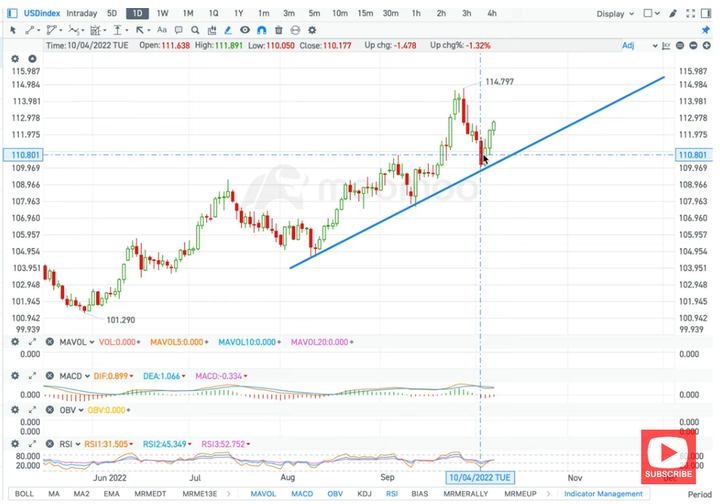The image size is (720, 504).
Task: Open Indicator Management
Action: (x=603, y=494)
